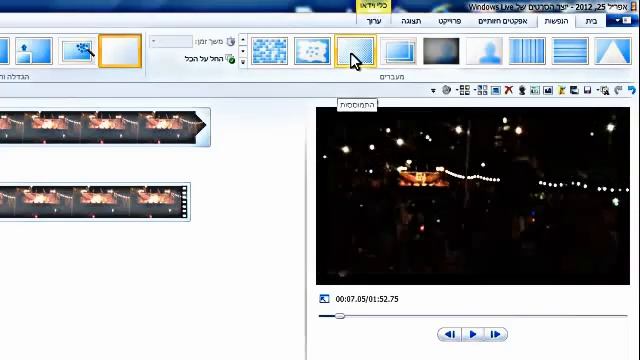Image resolution: width=640 pixels, height=360 pixels.
Task: Open the Project (פרוייקט) tab
Action: tap(449, 21)
